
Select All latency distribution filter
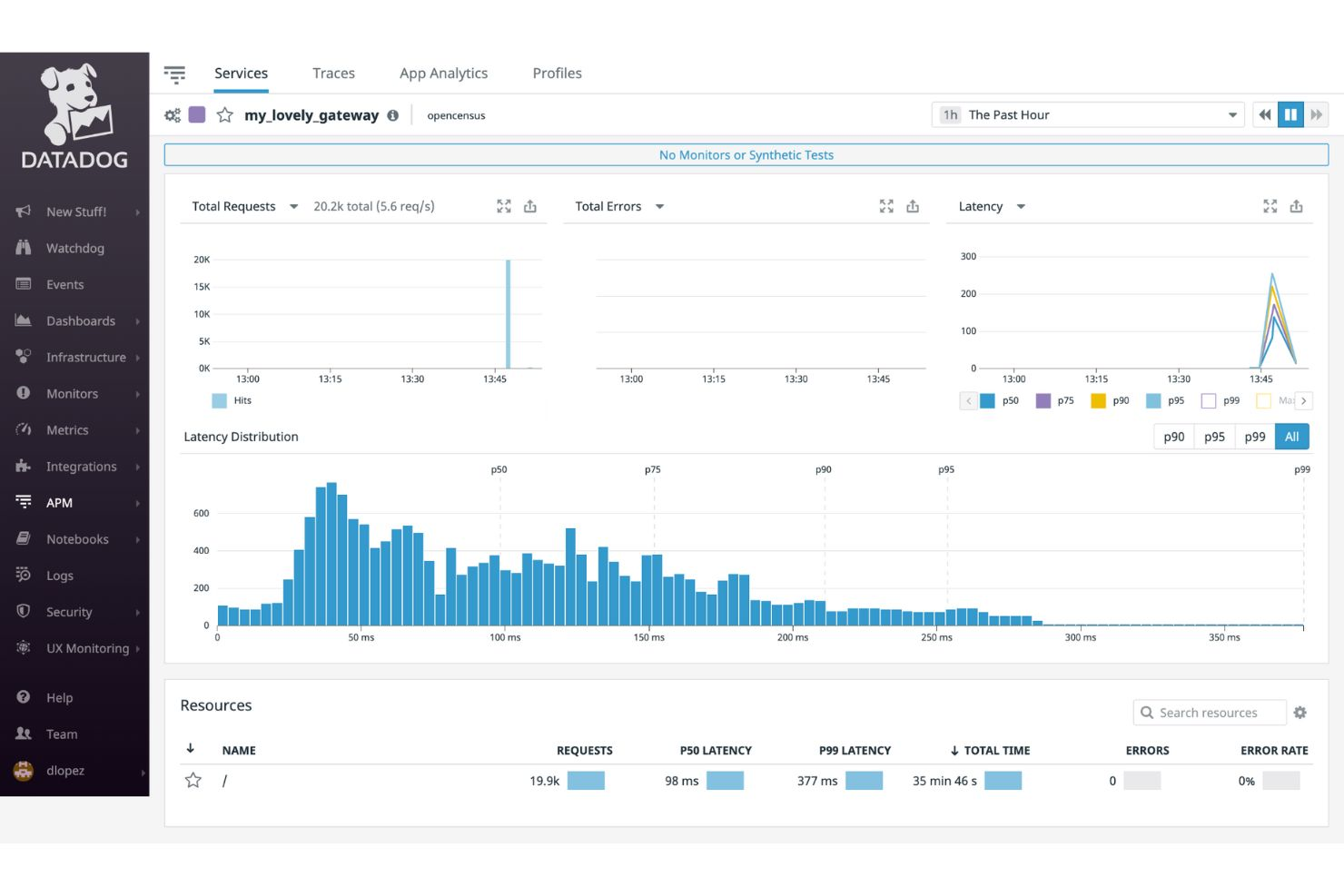pos(1291,437)
